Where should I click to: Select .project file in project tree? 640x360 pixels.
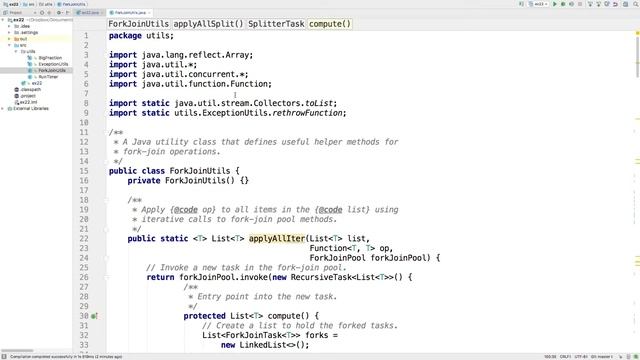tap(27, 96)
